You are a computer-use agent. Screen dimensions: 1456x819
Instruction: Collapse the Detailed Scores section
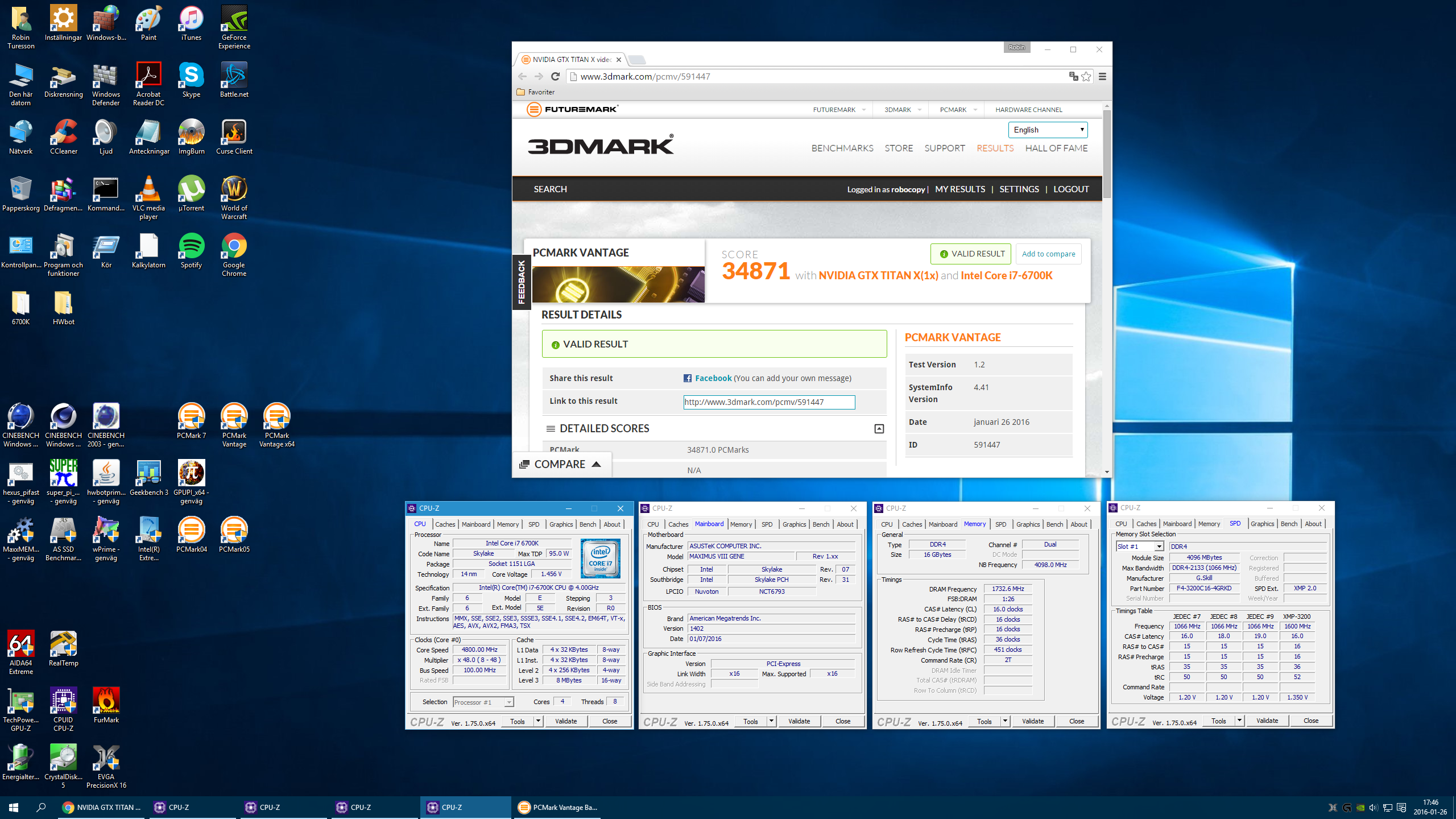pos(879,429)
